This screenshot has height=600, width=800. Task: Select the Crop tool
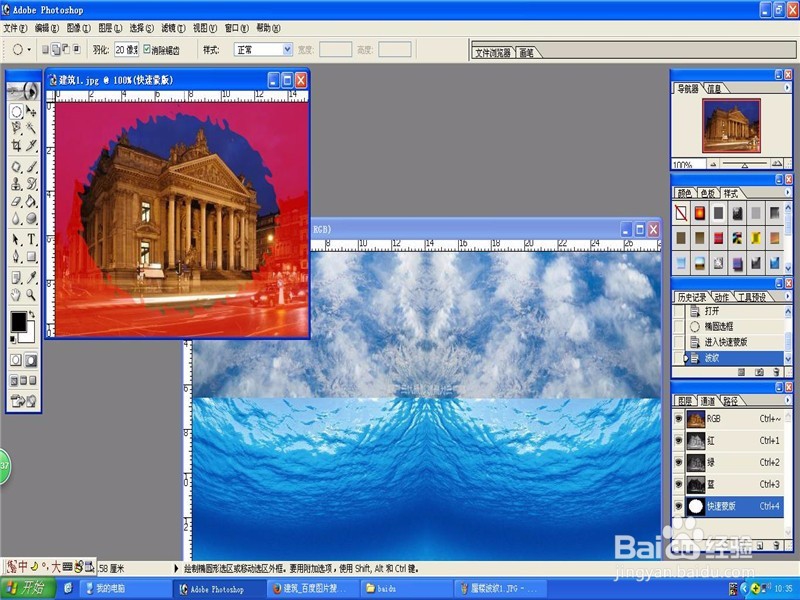click(16, 145)
